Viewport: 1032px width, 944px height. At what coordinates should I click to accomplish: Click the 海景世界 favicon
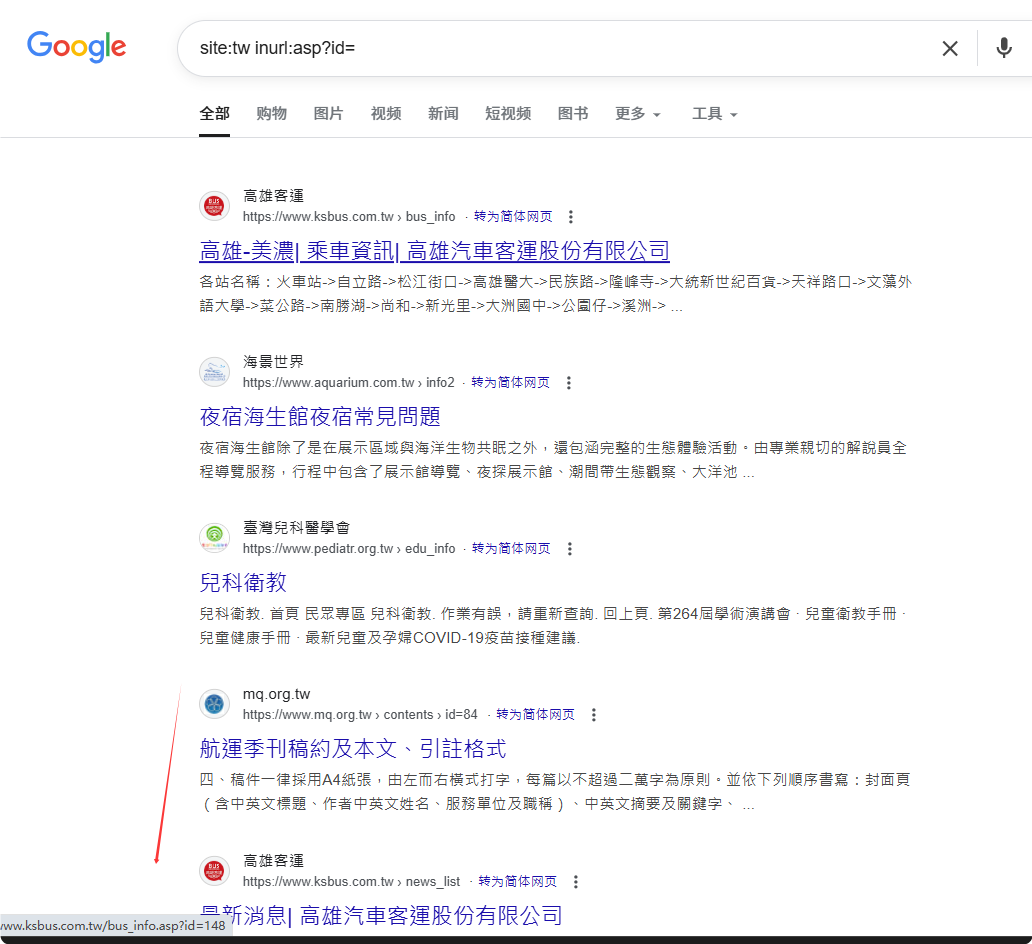point(215,372)
